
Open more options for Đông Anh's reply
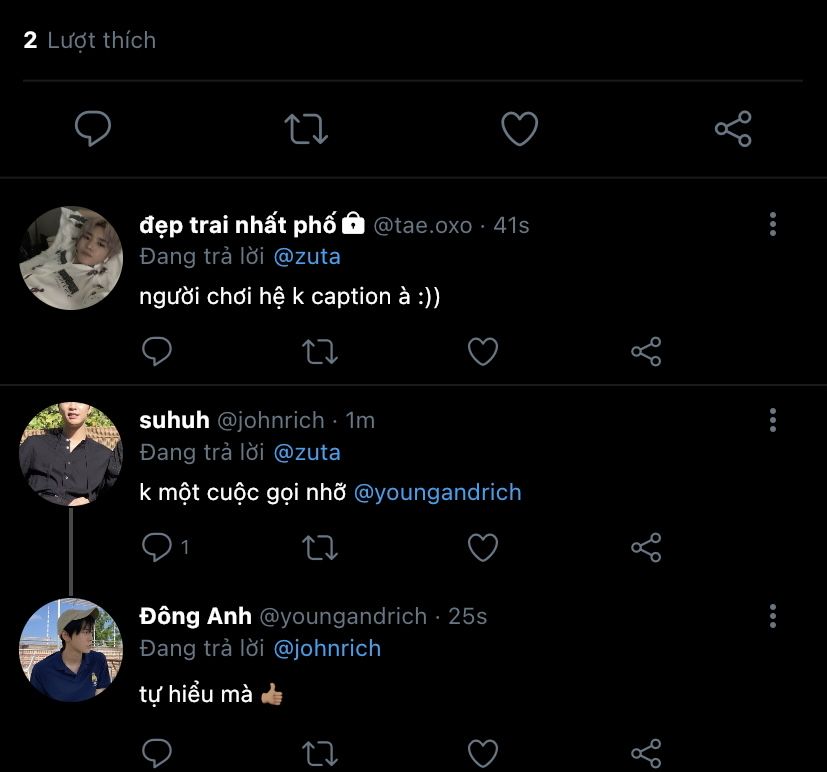click(772, 616)
